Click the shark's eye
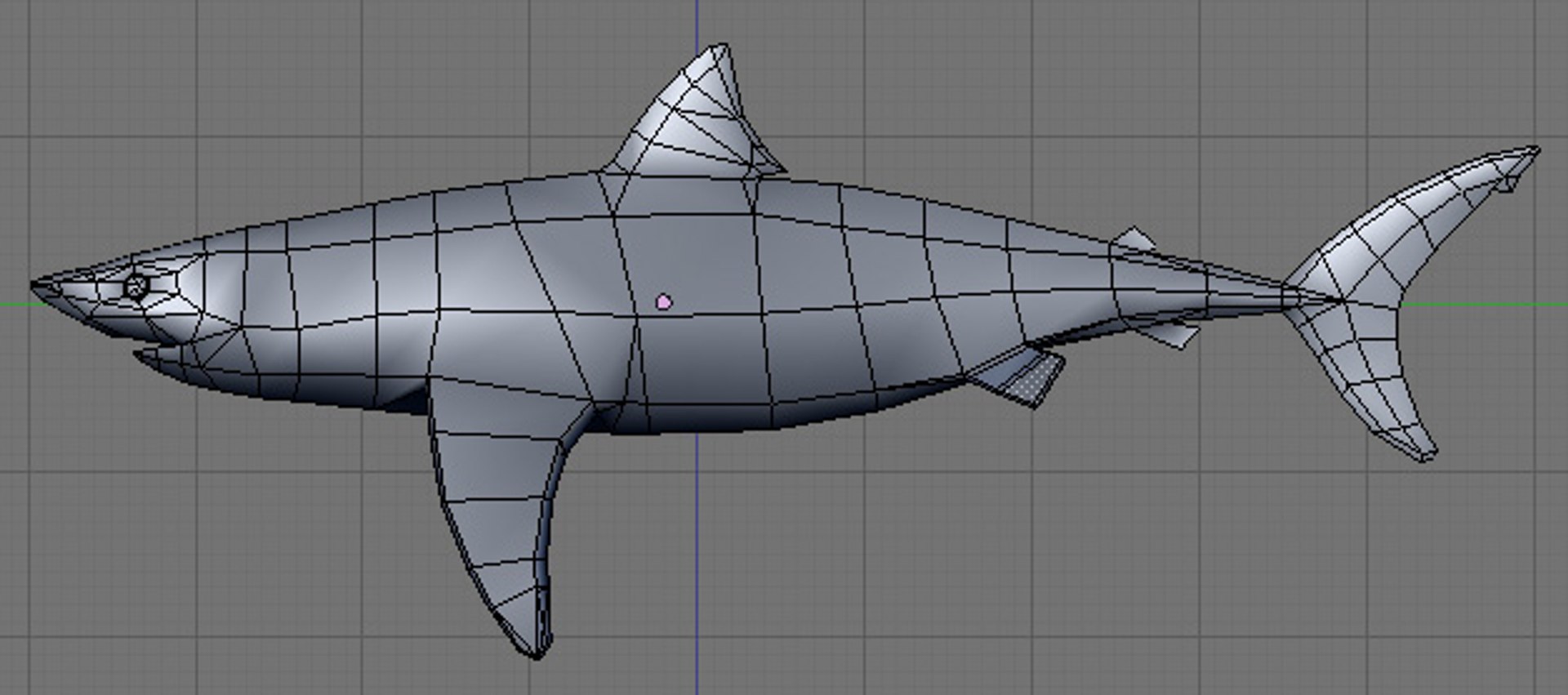1568x695 pixels. pyautogui.click(x=136, y=287)
